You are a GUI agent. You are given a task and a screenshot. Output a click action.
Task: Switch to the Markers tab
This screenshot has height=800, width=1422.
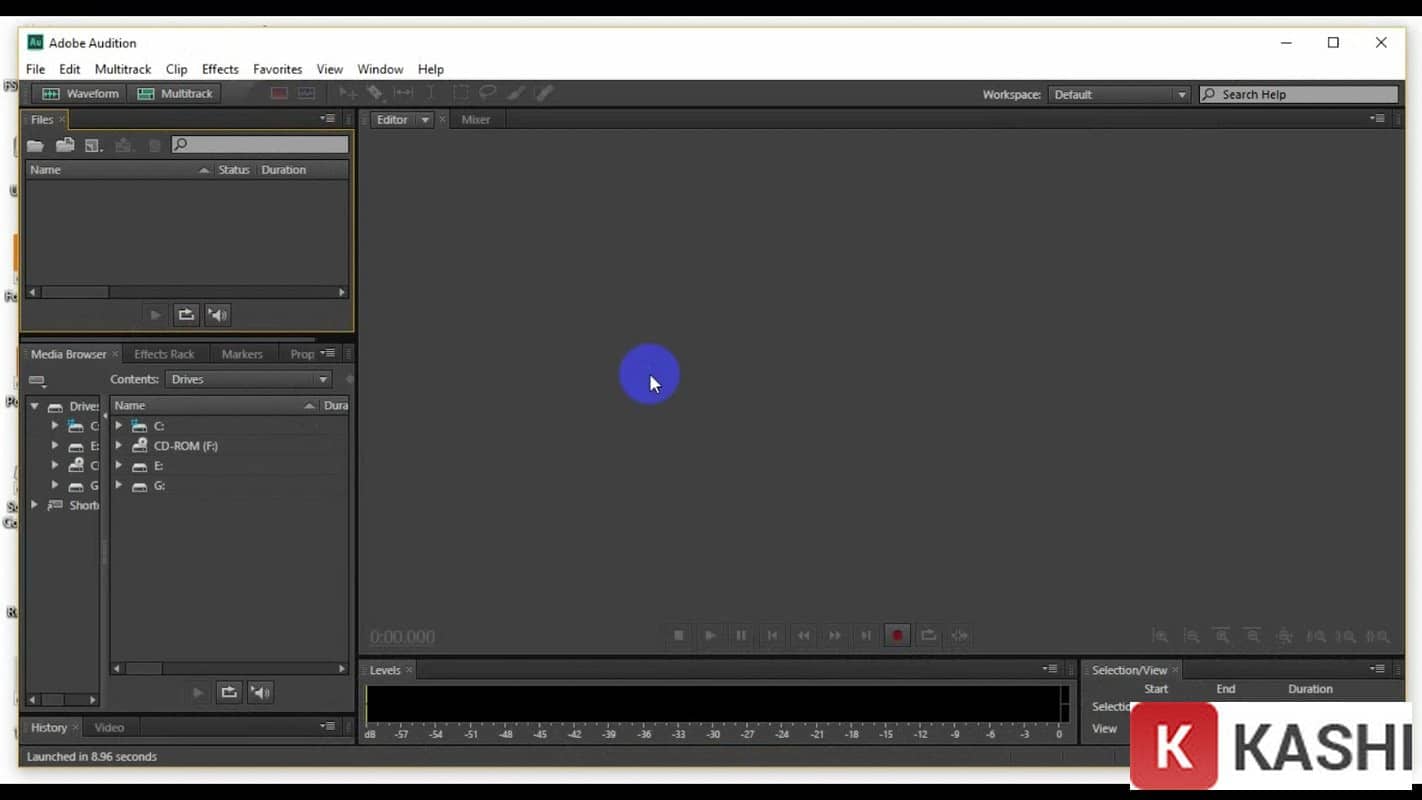click(x=242, y=354)
